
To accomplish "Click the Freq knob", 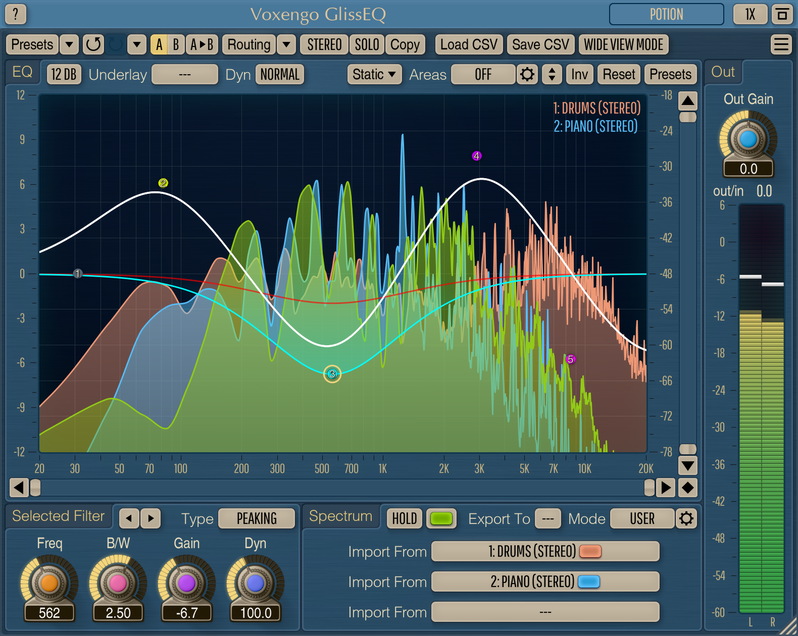I will 49,583.
